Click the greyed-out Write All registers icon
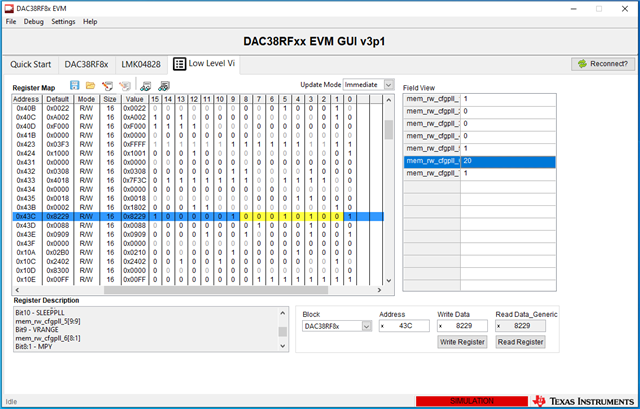 pos(125,85)
